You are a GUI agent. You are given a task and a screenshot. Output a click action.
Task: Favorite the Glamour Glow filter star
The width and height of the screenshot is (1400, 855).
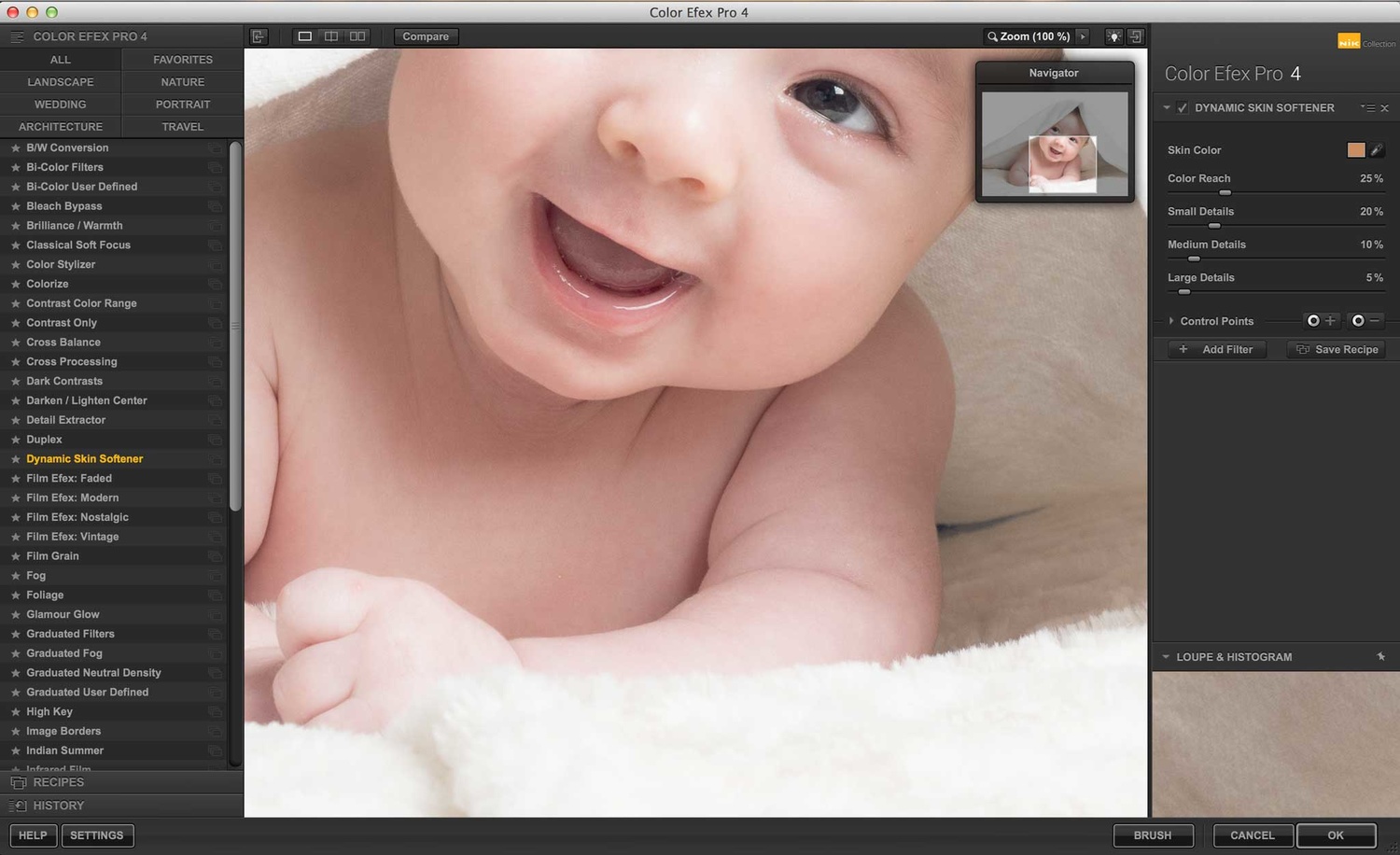click(15, 615)
